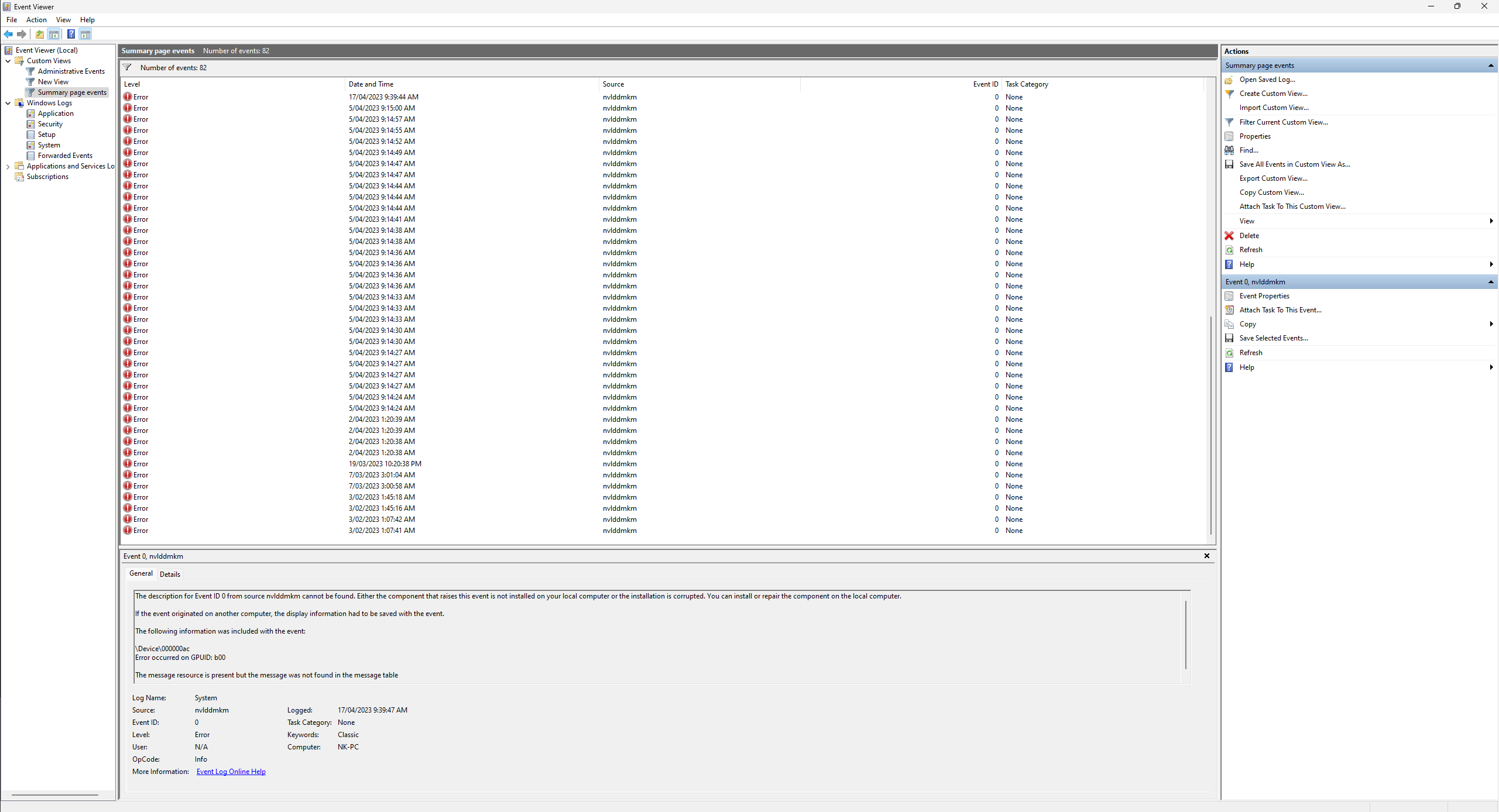
Task: Collapse the Windows Logs tree node
Action: [x=8, y=103]
